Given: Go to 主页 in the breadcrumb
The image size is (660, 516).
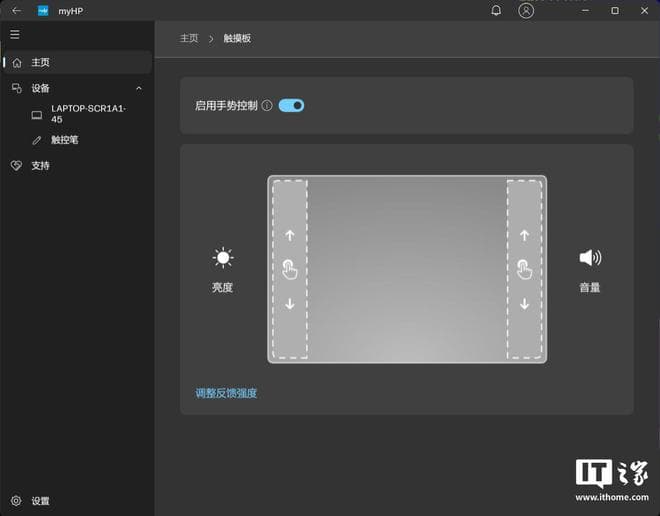Looking at the screenshot, I should [x=189, y=38].
